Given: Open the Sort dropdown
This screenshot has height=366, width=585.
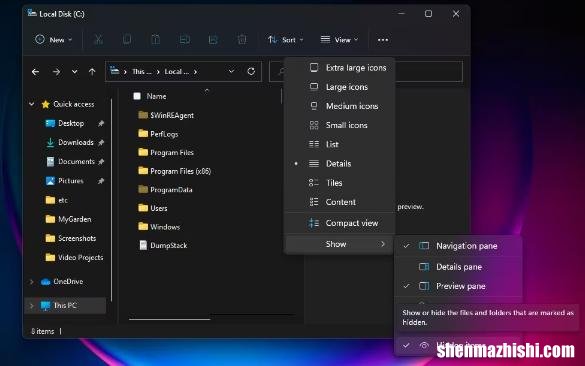Looking at the screenshot, I should coord(285,40).
